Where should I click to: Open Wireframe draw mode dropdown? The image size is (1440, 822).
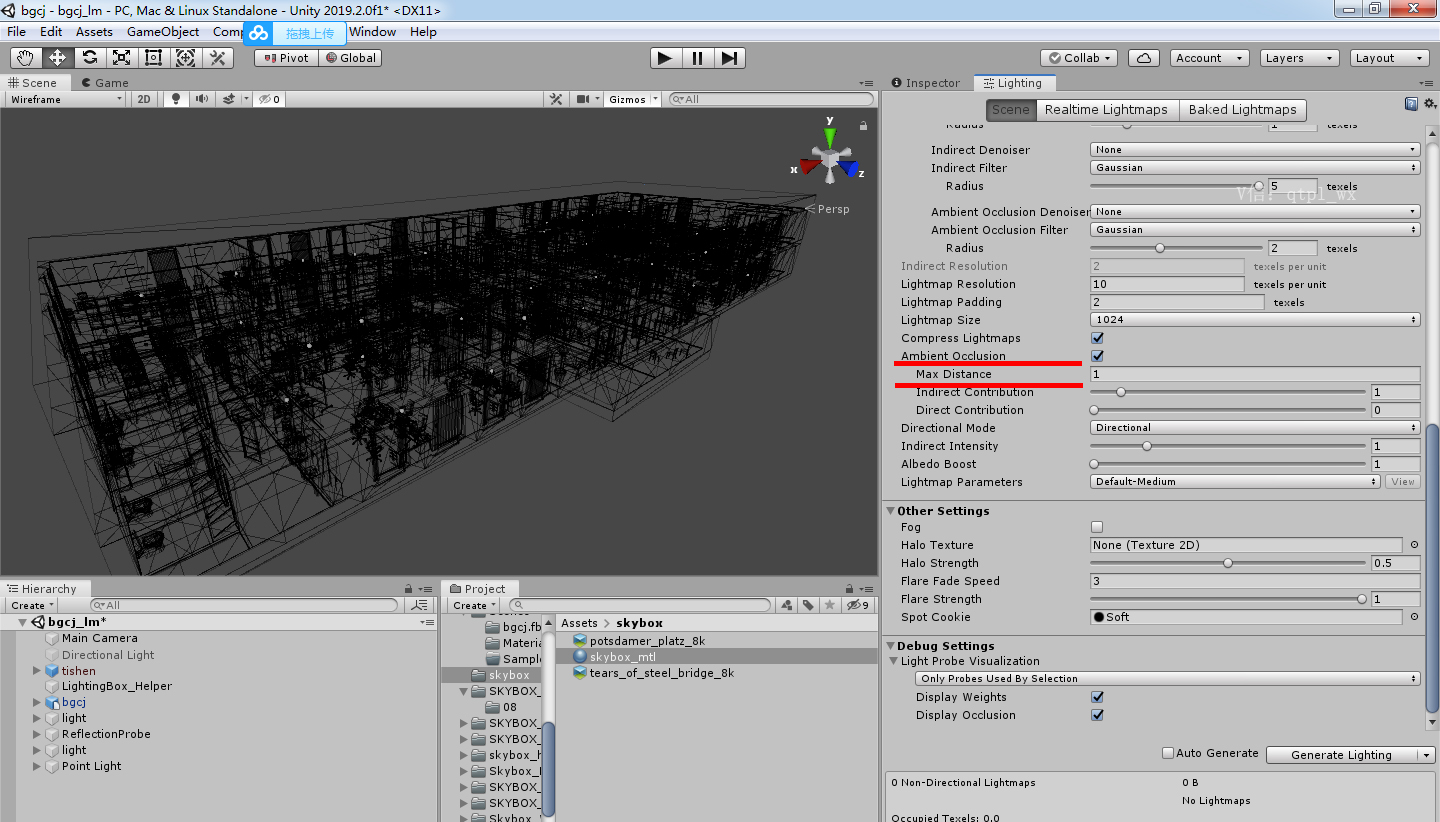pos(65,99)
